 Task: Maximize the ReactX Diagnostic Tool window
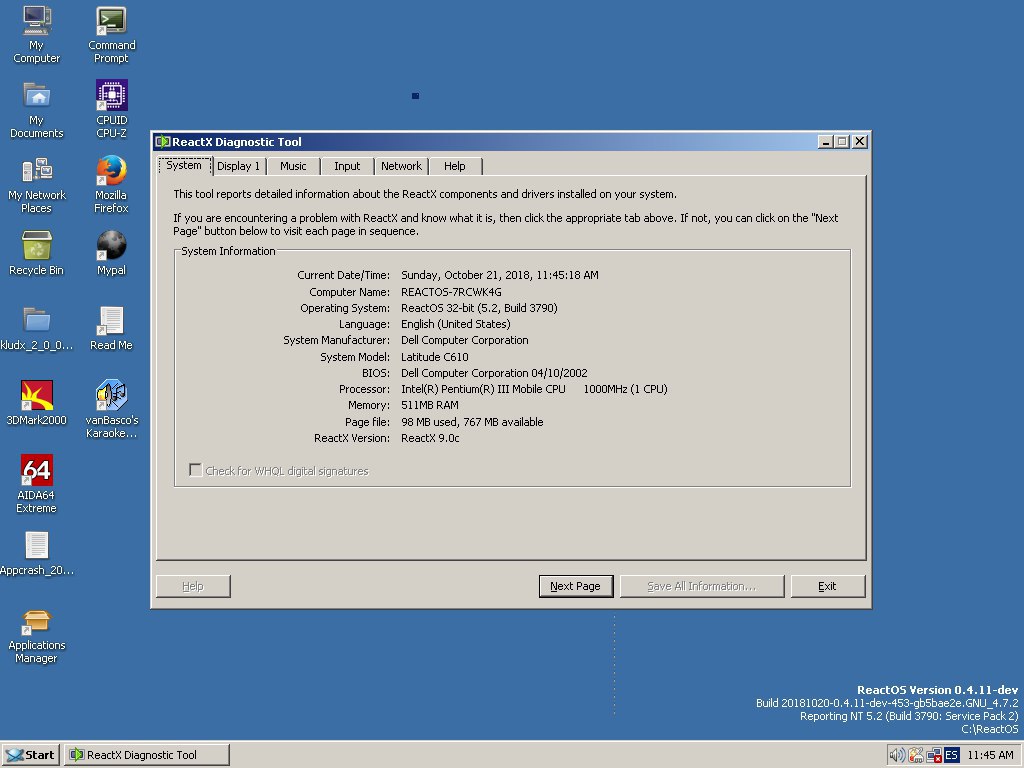(842, 142)
